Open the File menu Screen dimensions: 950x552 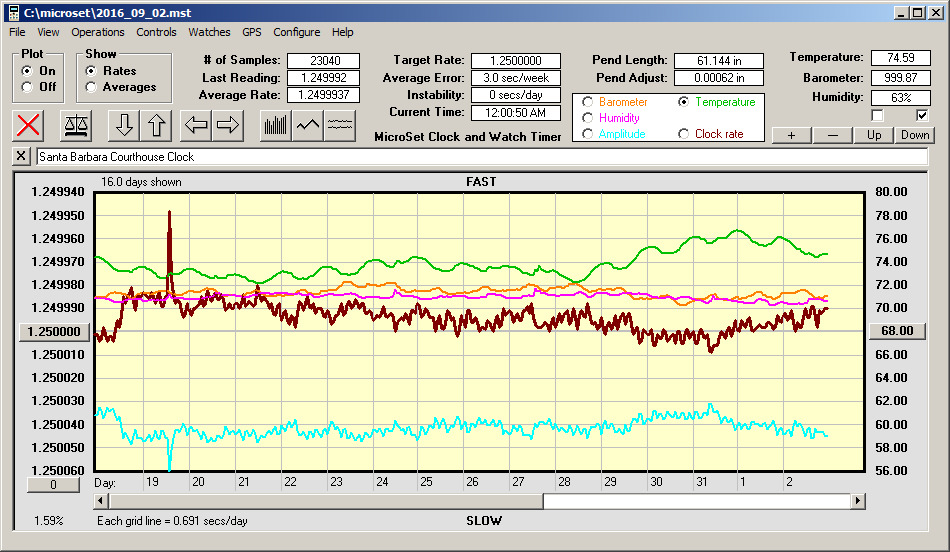(17, 32)
